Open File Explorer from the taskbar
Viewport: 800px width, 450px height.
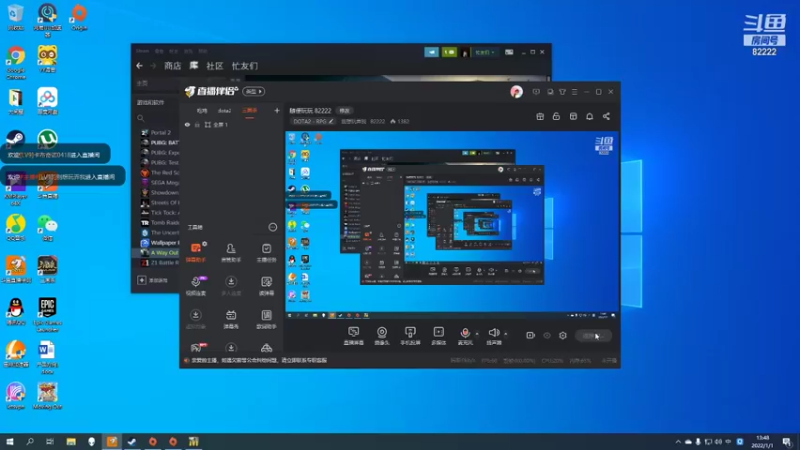pyautogui.click(x=71, y=441)
